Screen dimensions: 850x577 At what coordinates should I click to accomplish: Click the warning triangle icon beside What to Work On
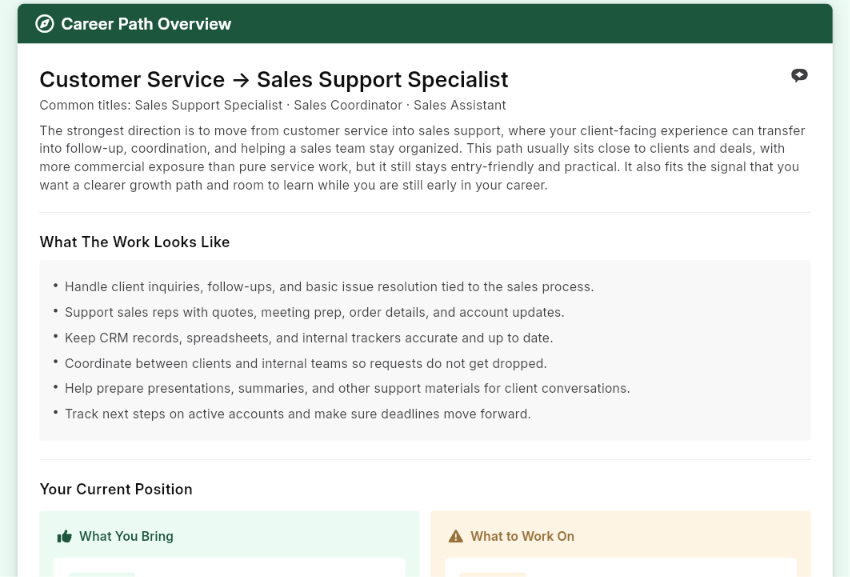(x=456, y=536)
